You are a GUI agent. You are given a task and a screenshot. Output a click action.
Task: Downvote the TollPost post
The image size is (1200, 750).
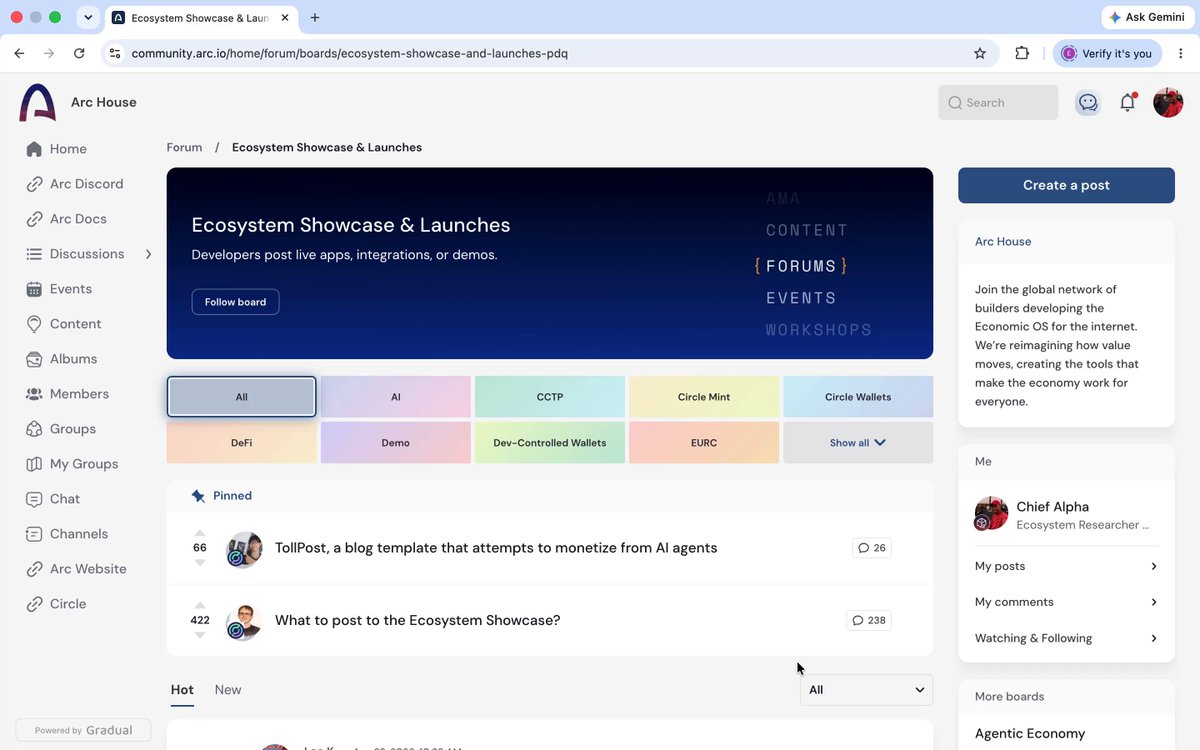coord(200,563)
